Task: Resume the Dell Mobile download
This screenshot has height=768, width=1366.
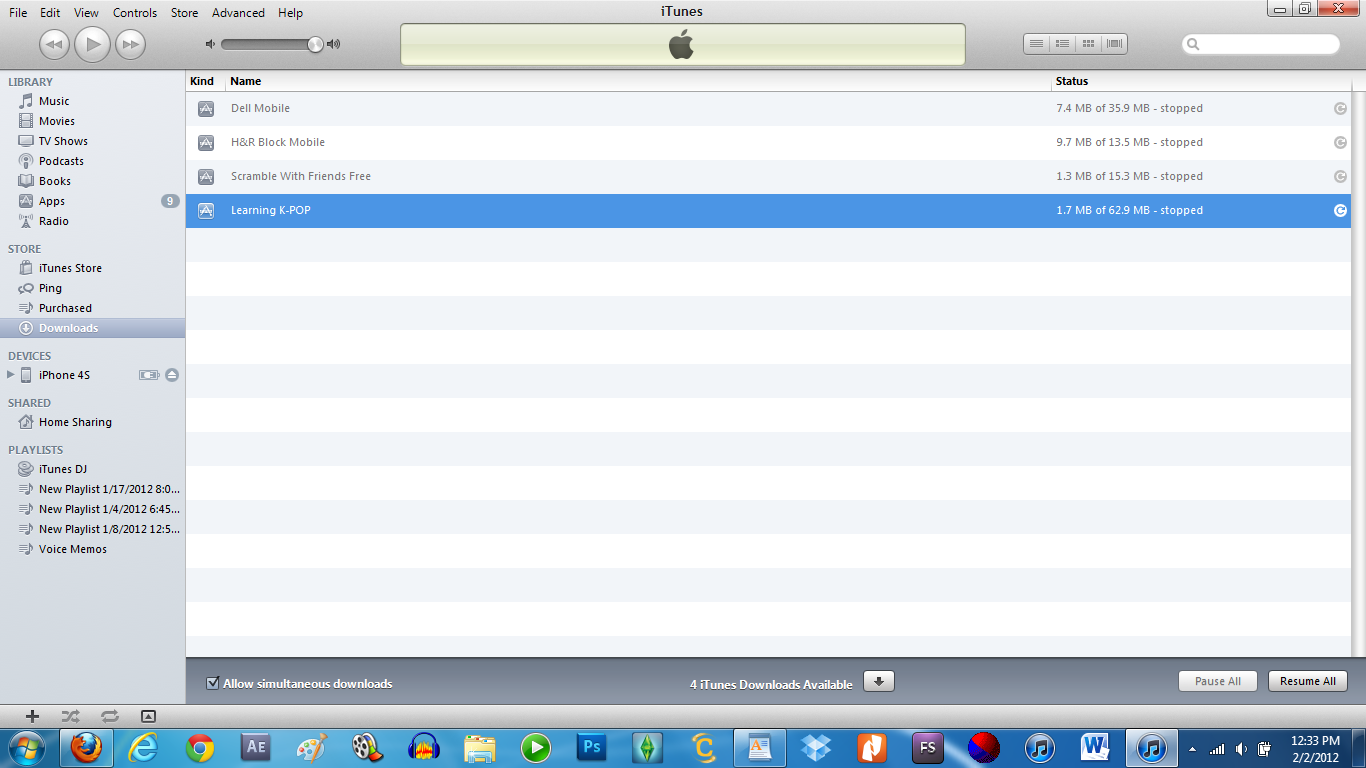Action: coord(1340,108)
